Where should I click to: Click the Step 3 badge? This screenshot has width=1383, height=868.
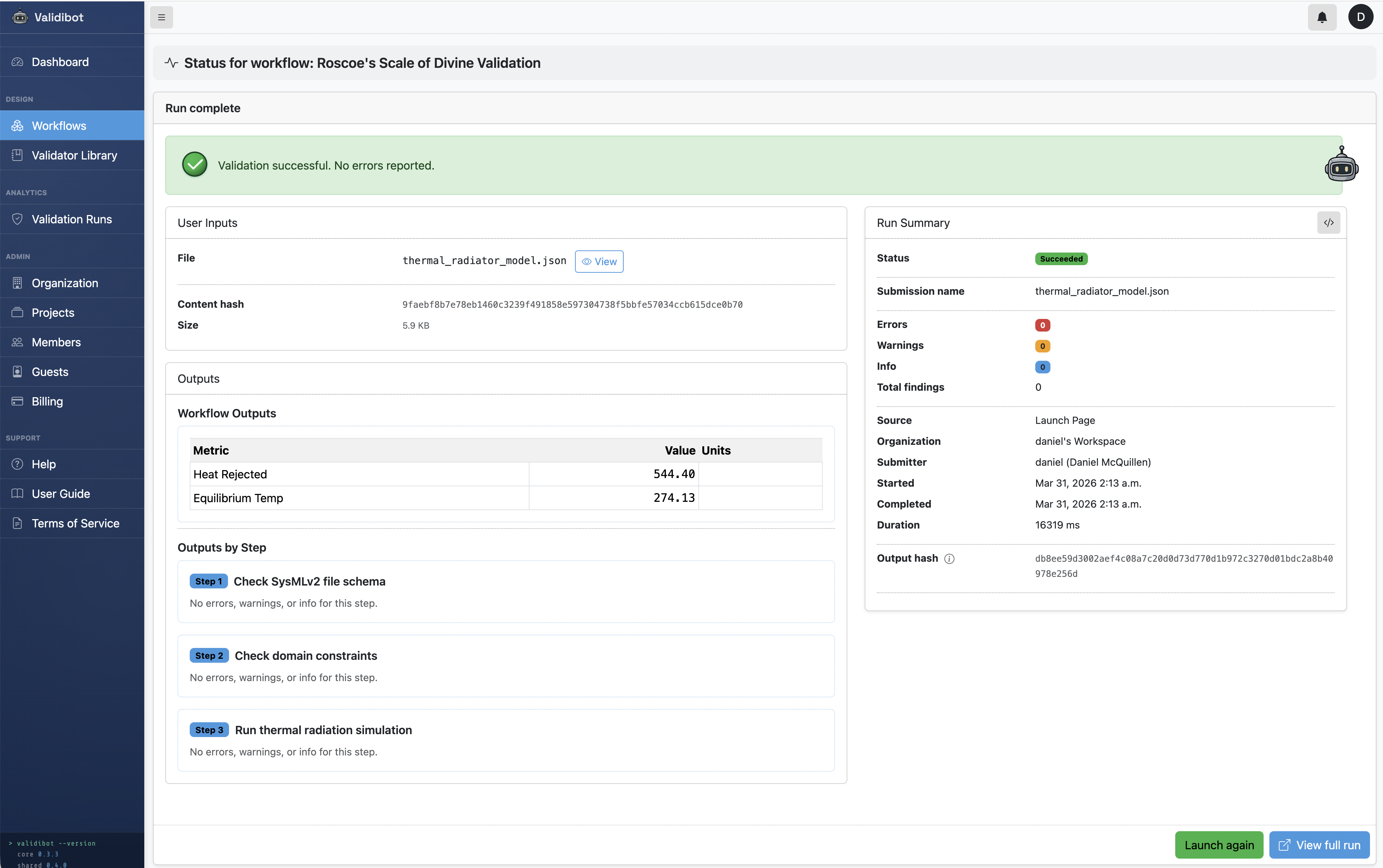pos(209,730)
